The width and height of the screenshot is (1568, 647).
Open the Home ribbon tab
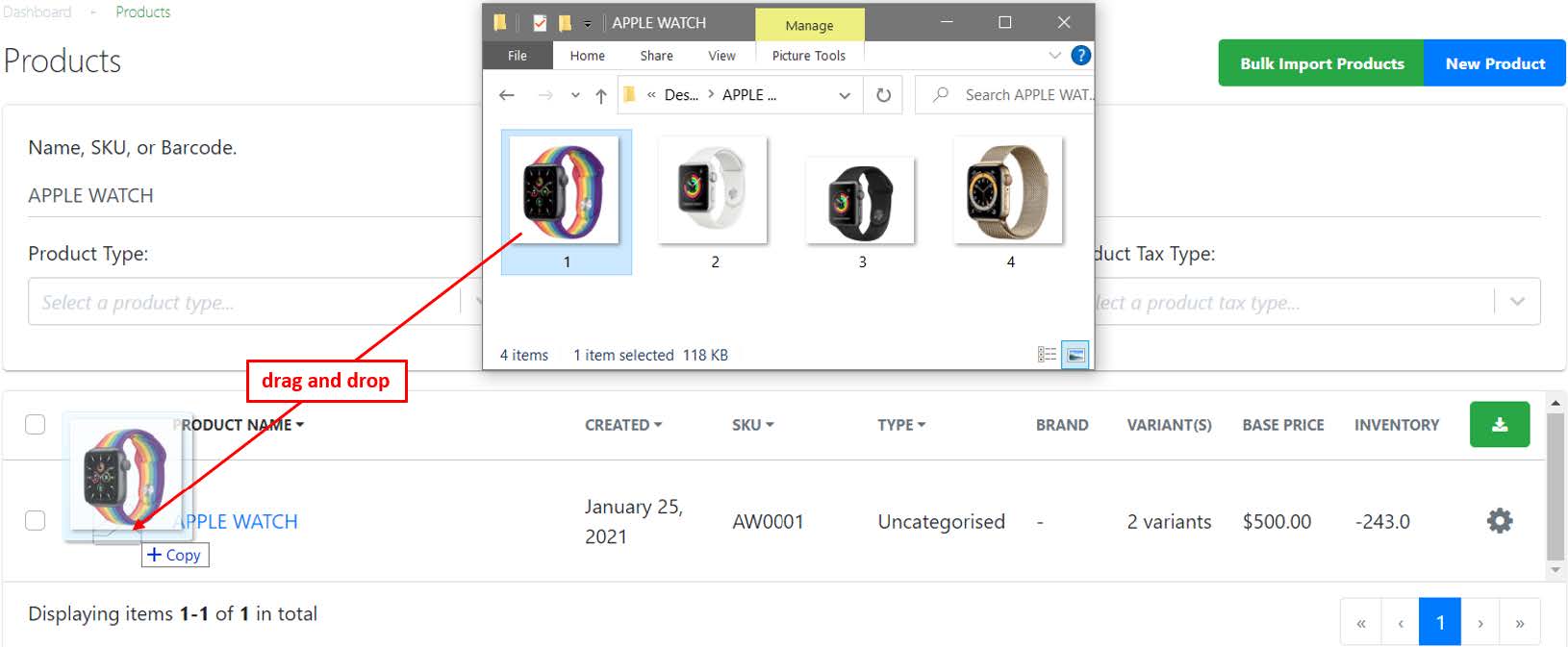pyautogui.click(x=587, y=56)
